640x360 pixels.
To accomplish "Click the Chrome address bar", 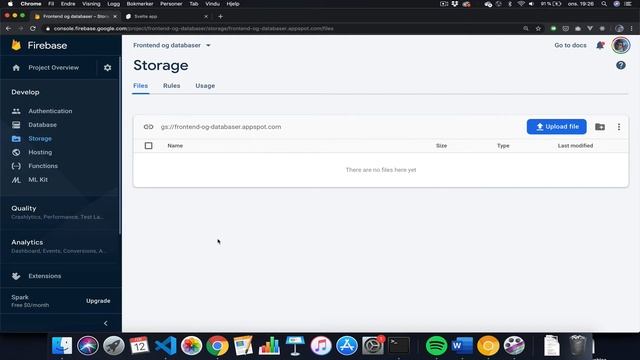I will 282,29.
